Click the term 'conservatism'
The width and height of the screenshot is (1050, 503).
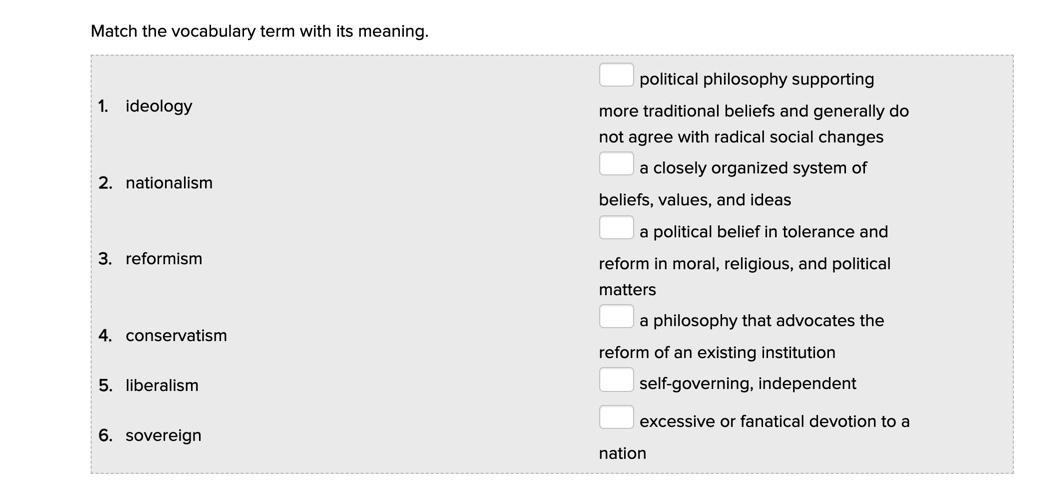[x=176, y=336]
